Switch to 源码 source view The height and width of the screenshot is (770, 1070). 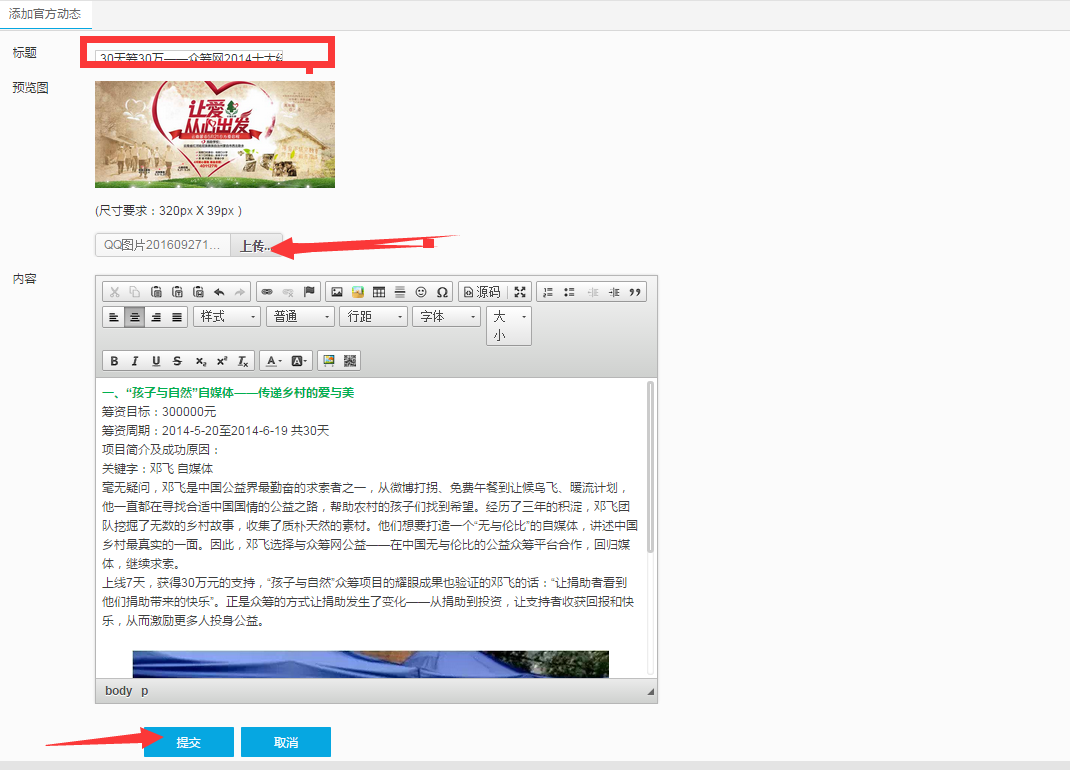[x=481, y=292]
